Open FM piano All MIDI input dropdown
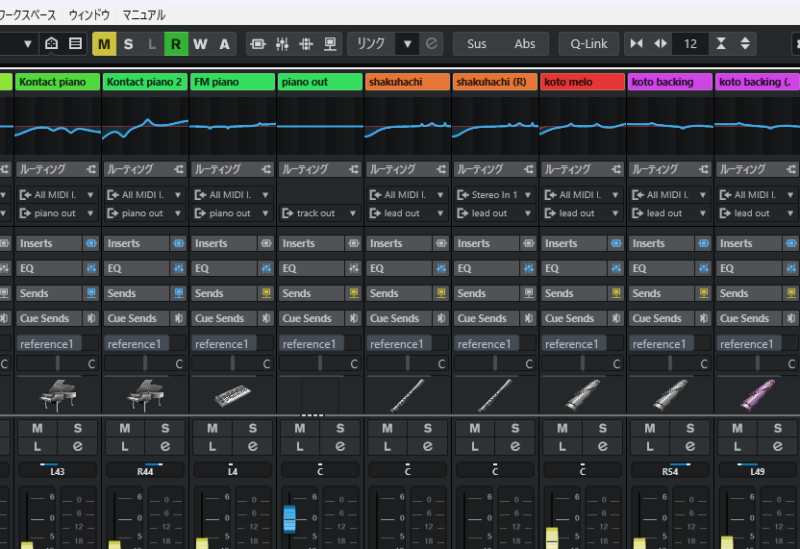Viewport: 800px width, 549px height. tap(232, 195)
